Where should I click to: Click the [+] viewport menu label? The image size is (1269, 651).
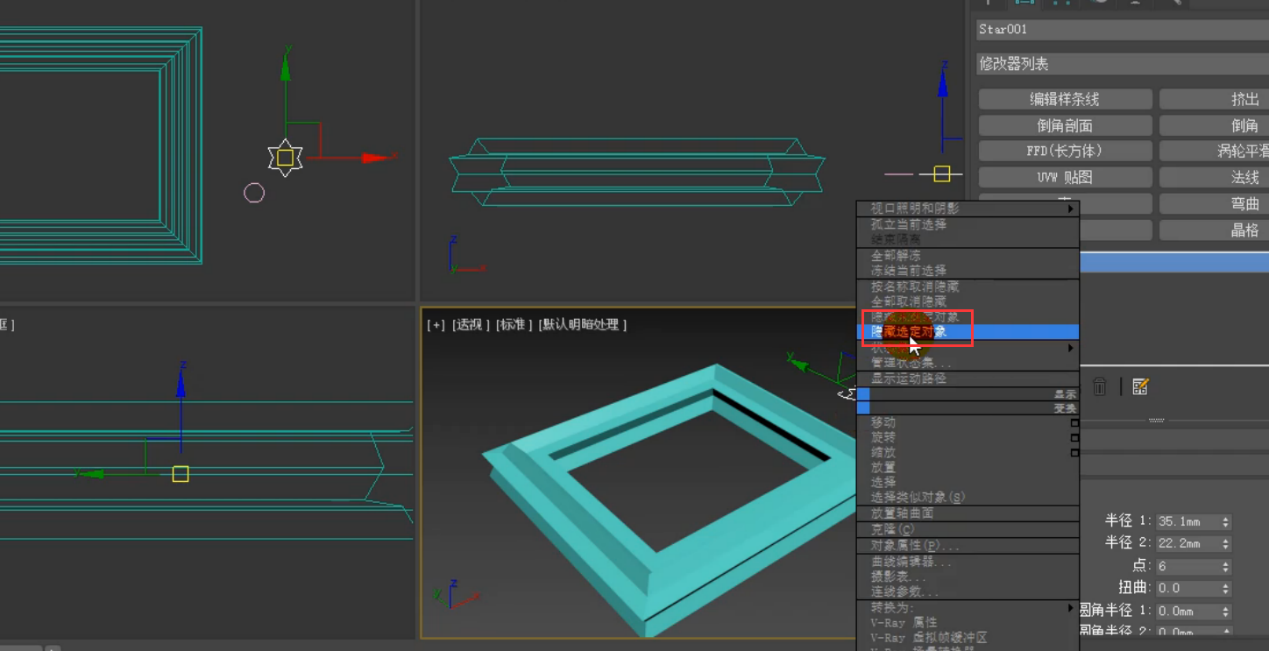tap(436, 325)
